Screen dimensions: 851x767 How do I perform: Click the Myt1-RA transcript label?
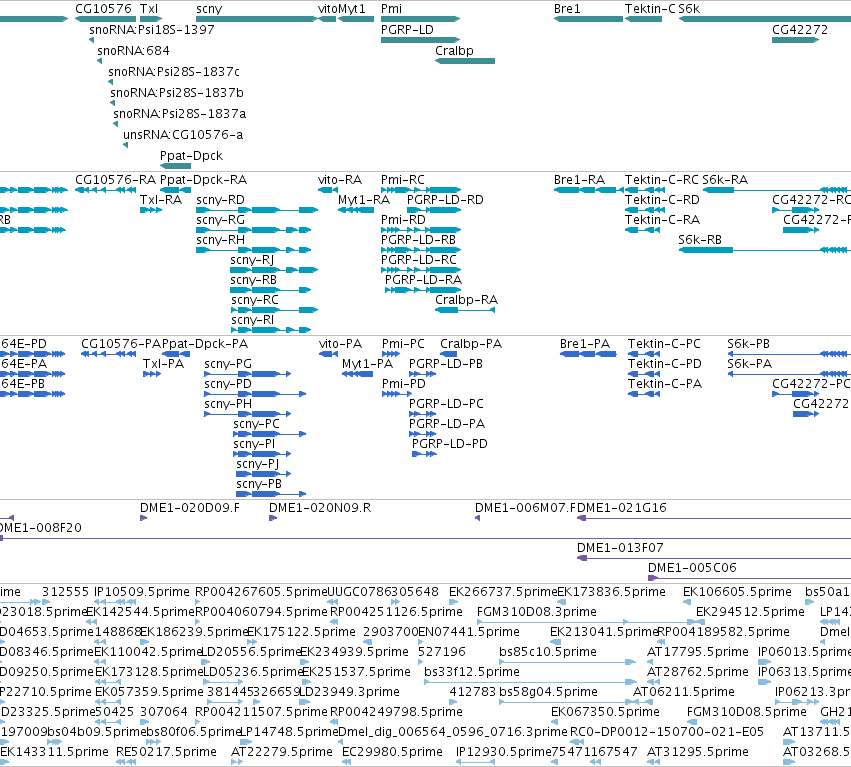[364, 200]
